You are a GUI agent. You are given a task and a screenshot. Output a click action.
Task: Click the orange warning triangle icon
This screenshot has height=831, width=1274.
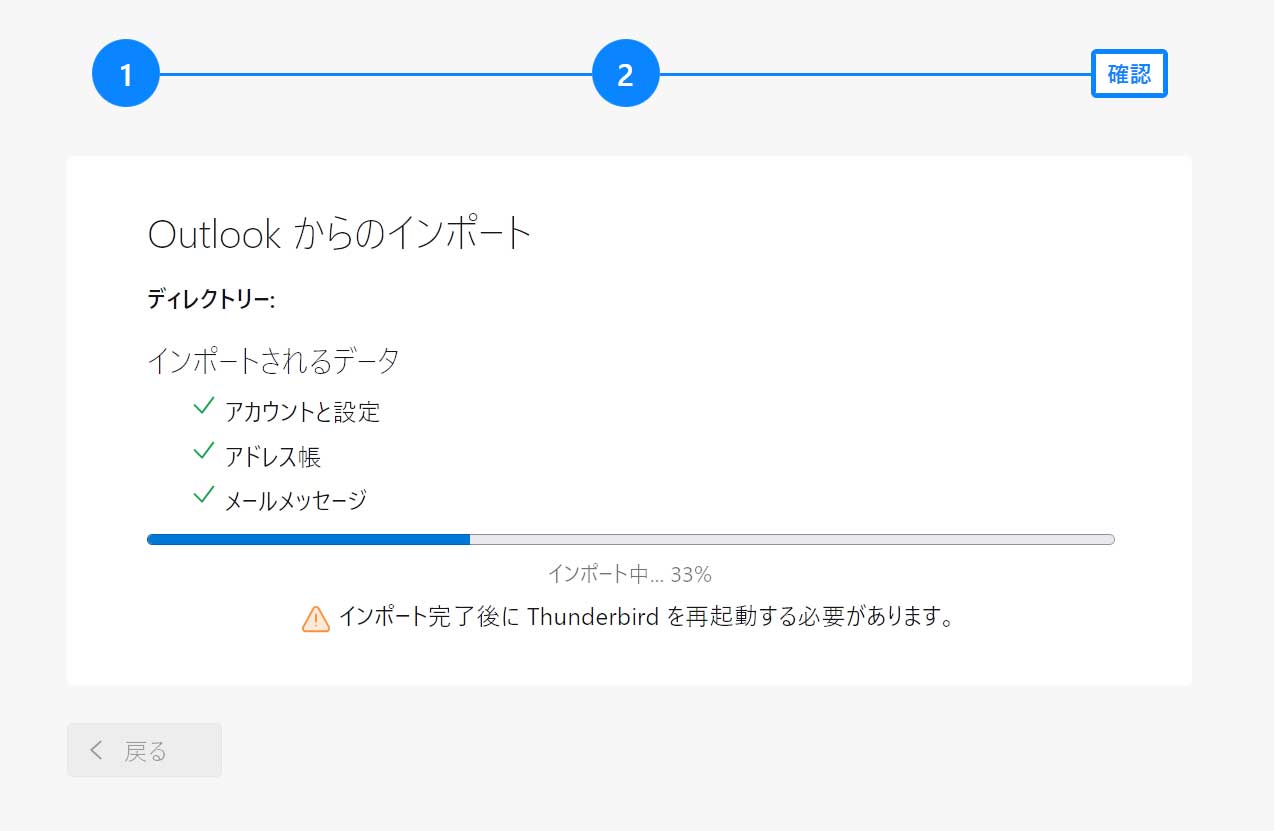[x=315, y=618]
